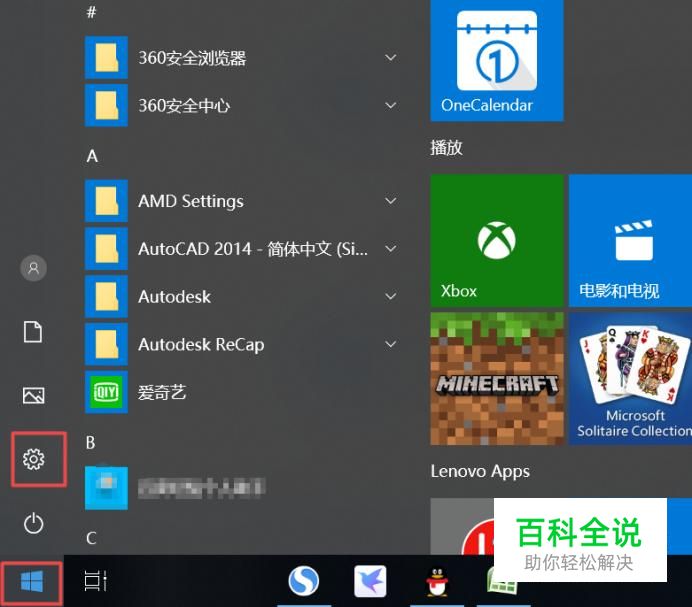Expand the Autodesk chevron
692x607 pixels.
point(390,296)
